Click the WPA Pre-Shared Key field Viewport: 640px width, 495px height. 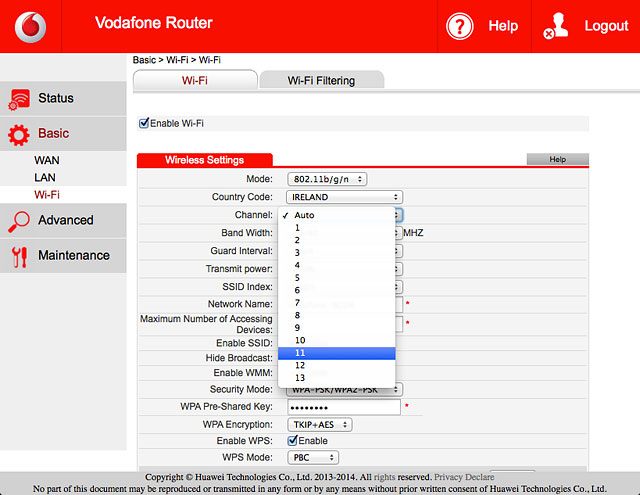pos(344,407)
